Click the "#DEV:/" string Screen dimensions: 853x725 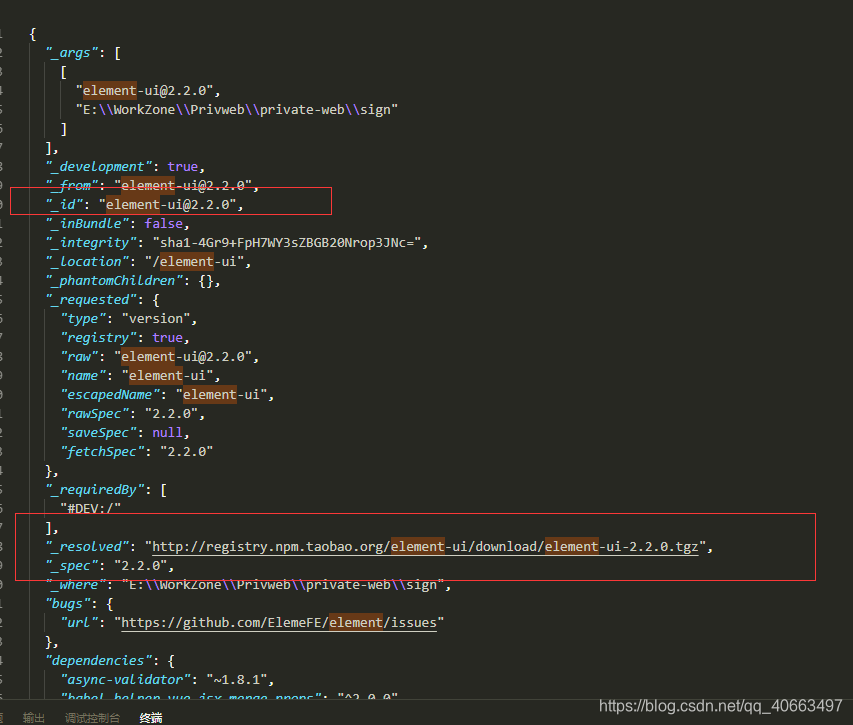click(90, 509)
